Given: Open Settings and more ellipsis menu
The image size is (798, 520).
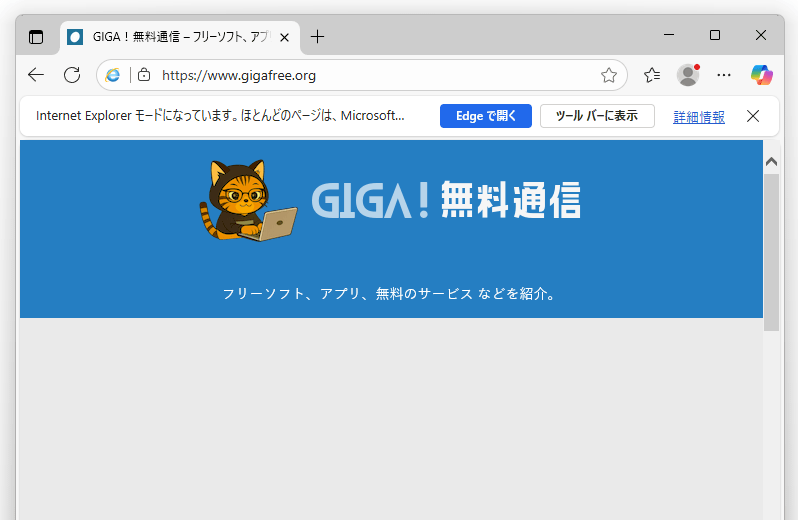Looking at the screenshot, I should point(724,75).
